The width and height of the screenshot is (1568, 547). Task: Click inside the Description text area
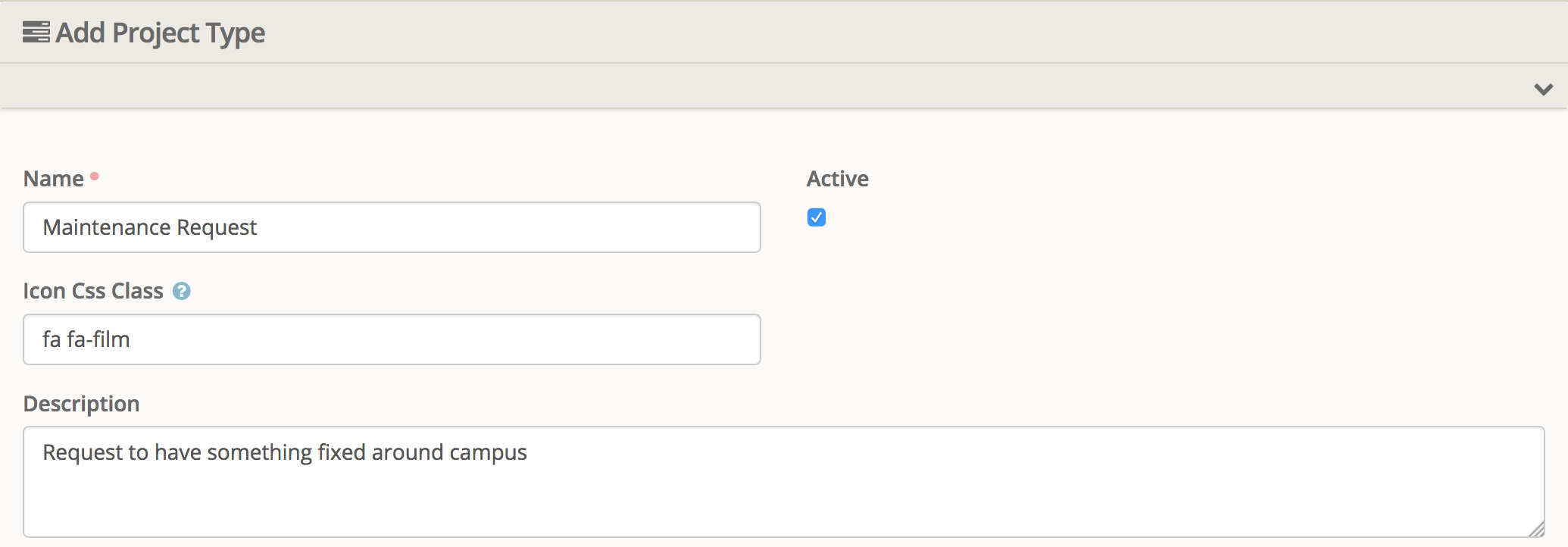click(x=783, y=492)
